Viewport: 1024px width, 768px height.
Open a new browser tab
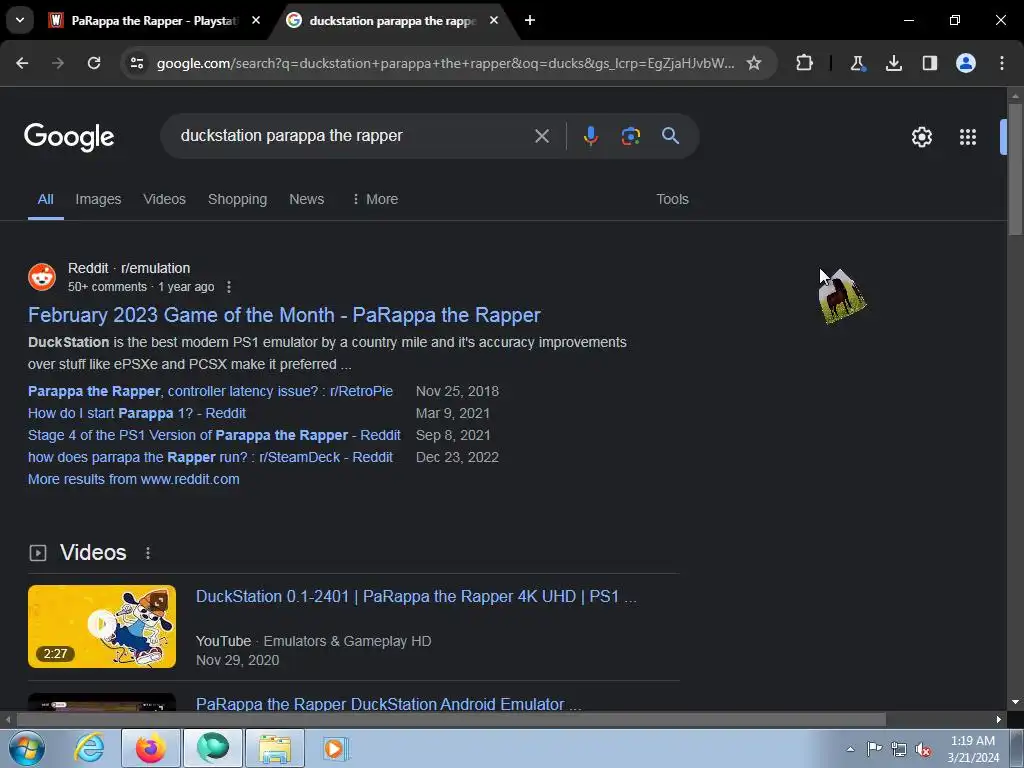coord(530,20)
